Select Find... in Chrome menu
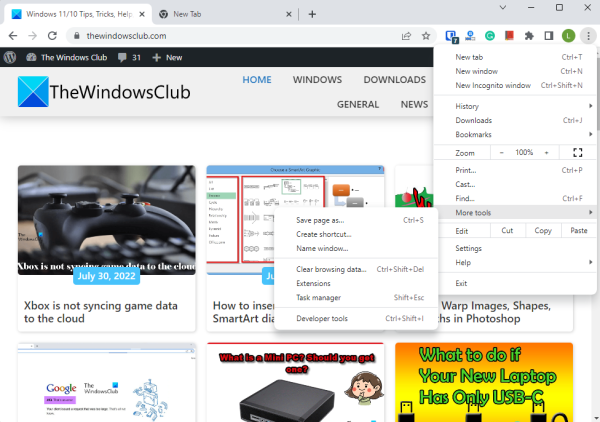This screenshot has height=422, width=600. [515, 198]
